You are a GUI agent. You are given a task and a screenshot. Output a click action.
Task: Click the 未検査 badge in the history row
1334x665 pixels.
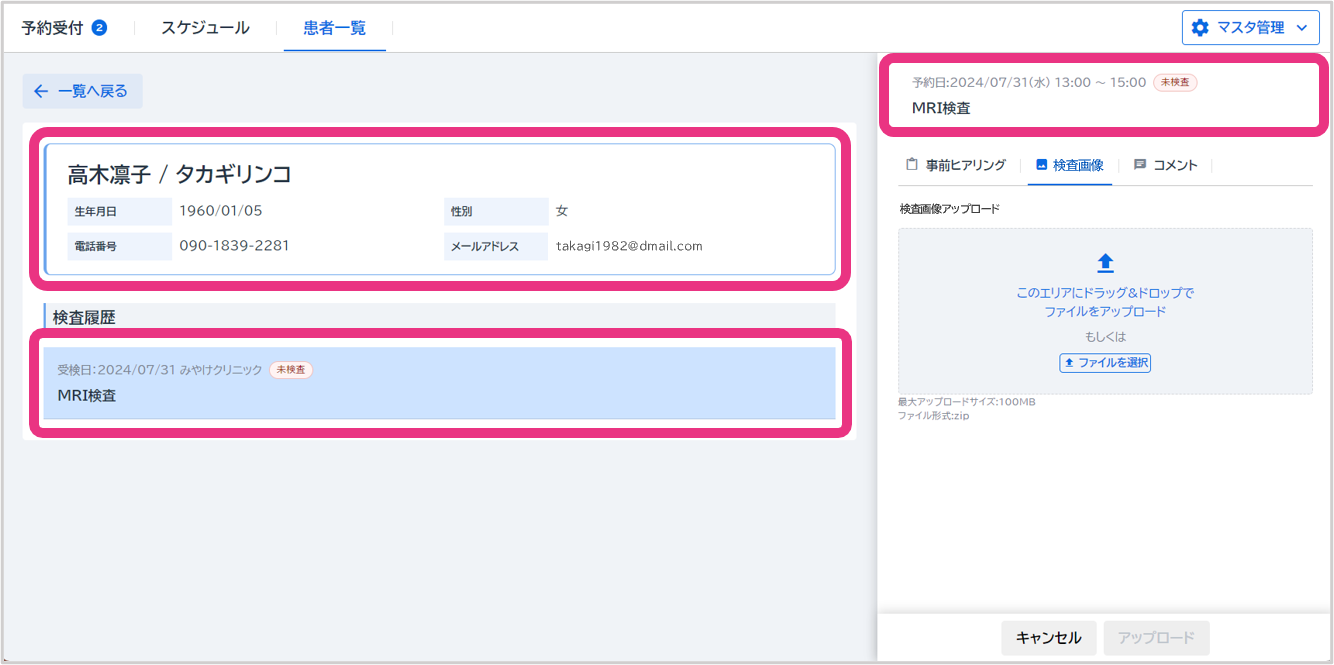tap(291, 370)
